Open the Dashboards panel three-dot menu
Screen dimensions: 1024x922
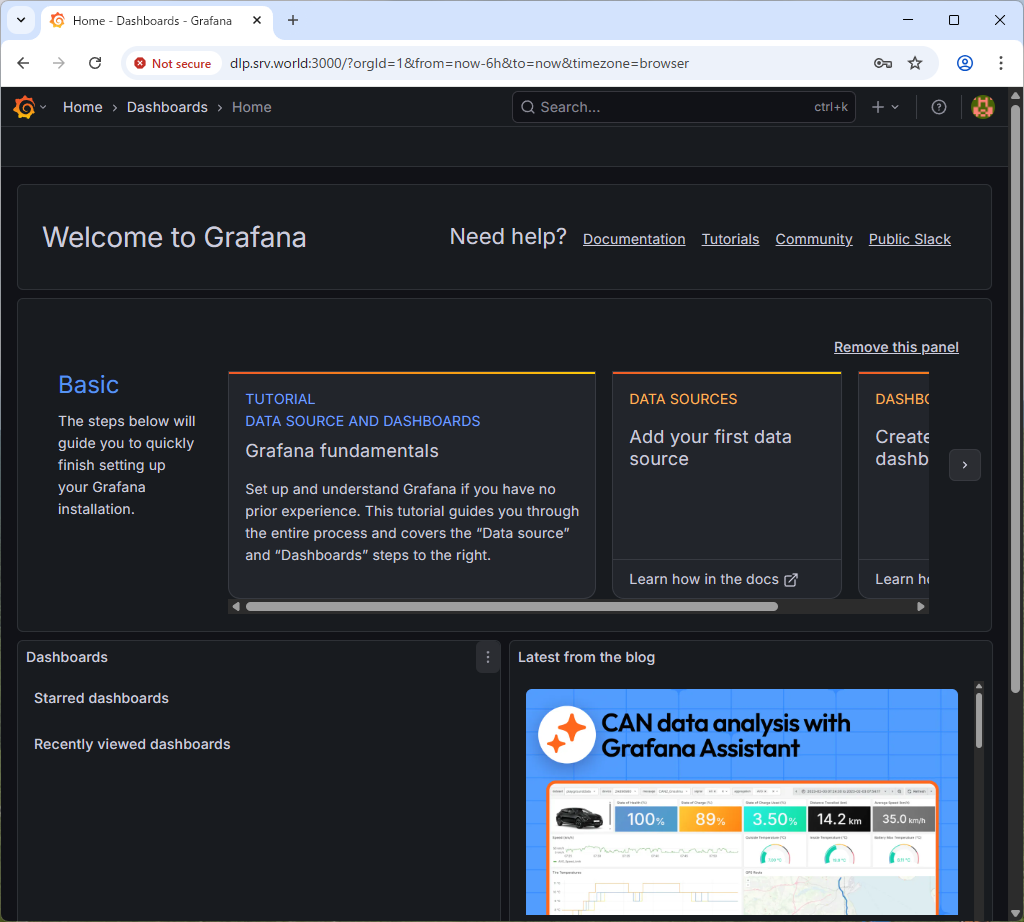point(488,657)
